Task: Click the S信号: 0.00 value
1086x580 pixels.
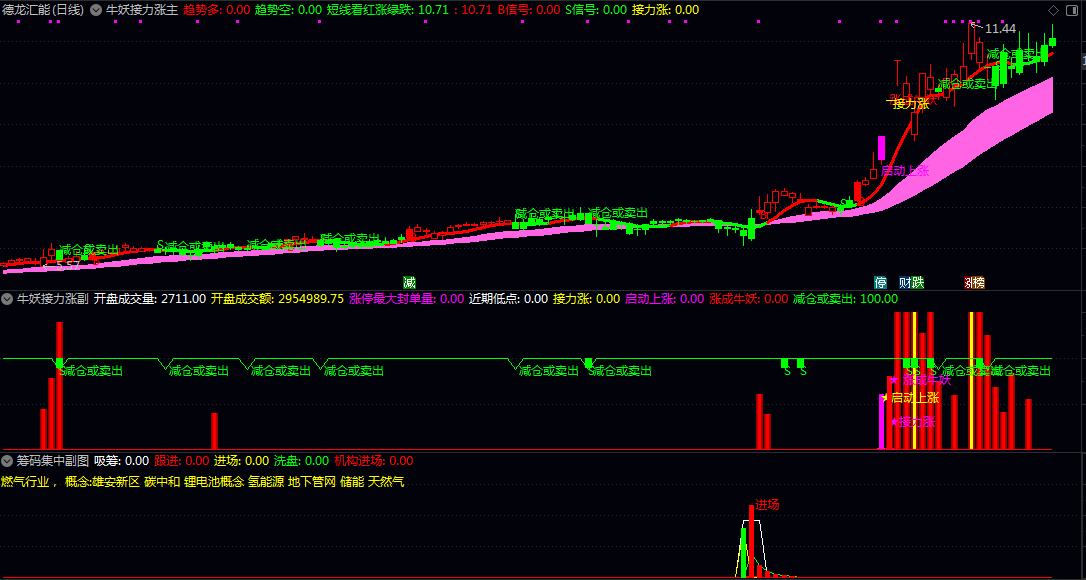Action: pyautogui.click(x=596, y=10)
